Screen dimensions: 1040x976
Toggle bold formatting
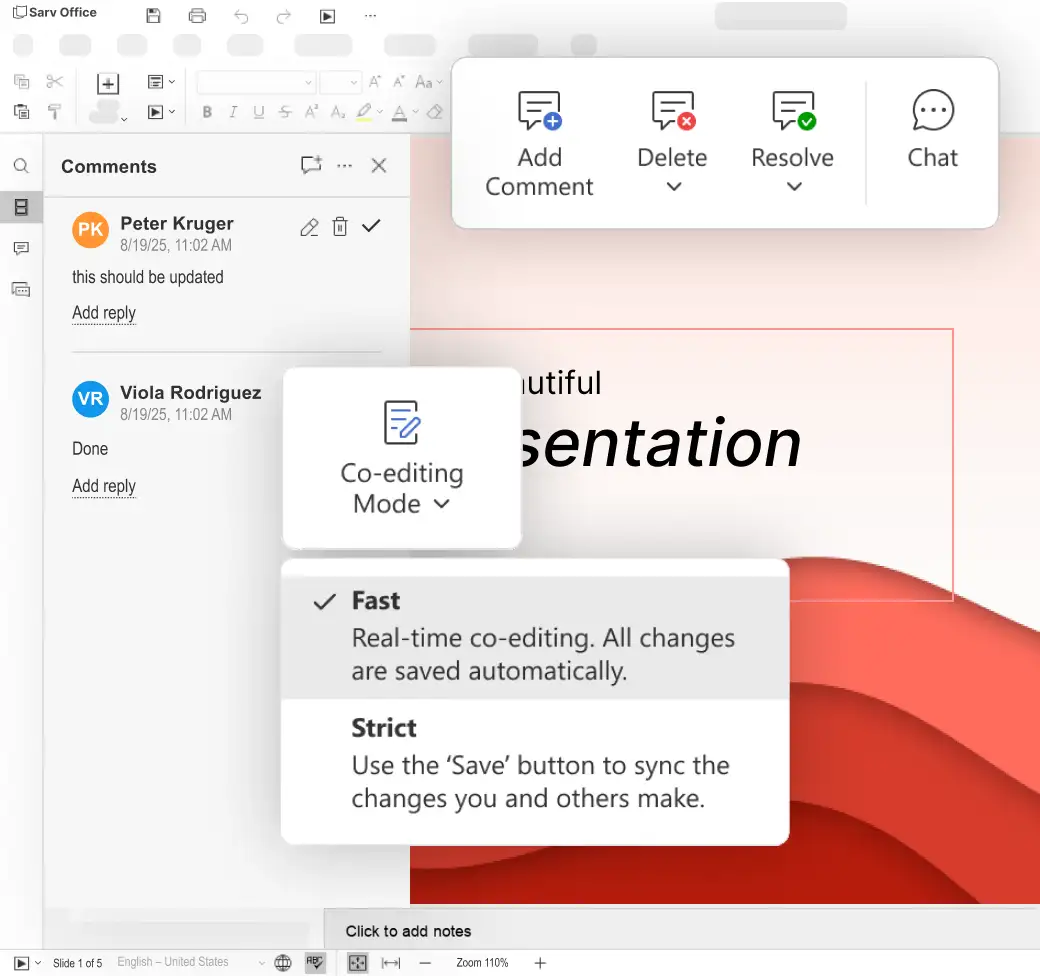click(207, 112)
